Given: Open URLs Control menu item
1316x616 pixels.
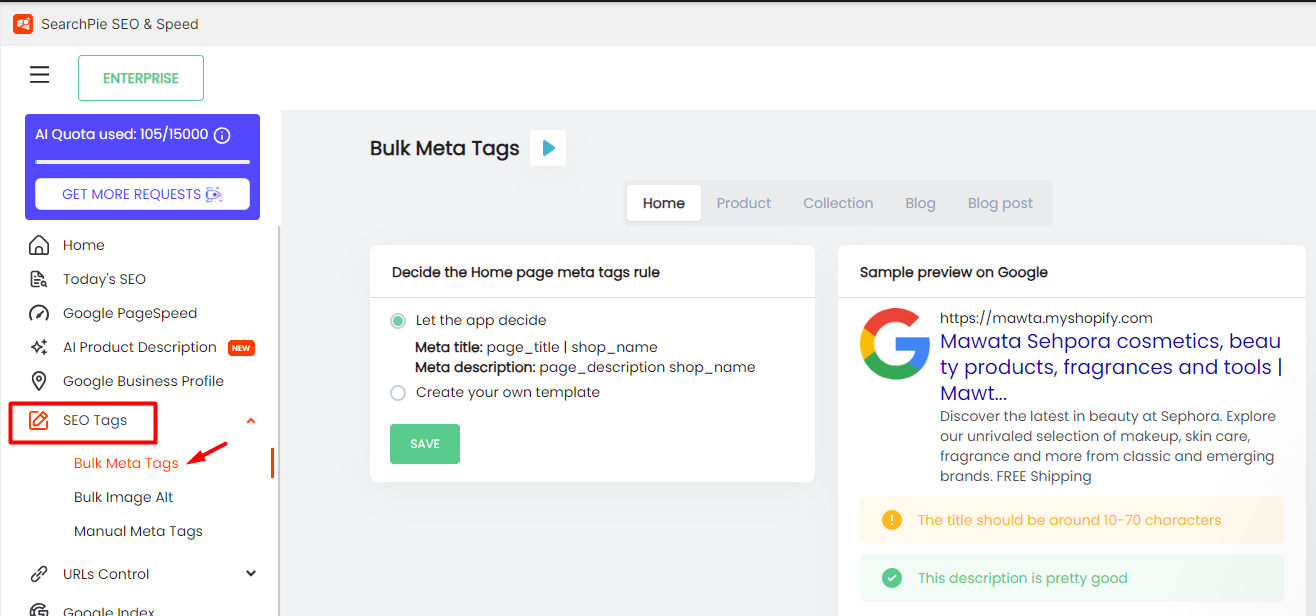Looking at the screenshot, I should click(106, 574).
